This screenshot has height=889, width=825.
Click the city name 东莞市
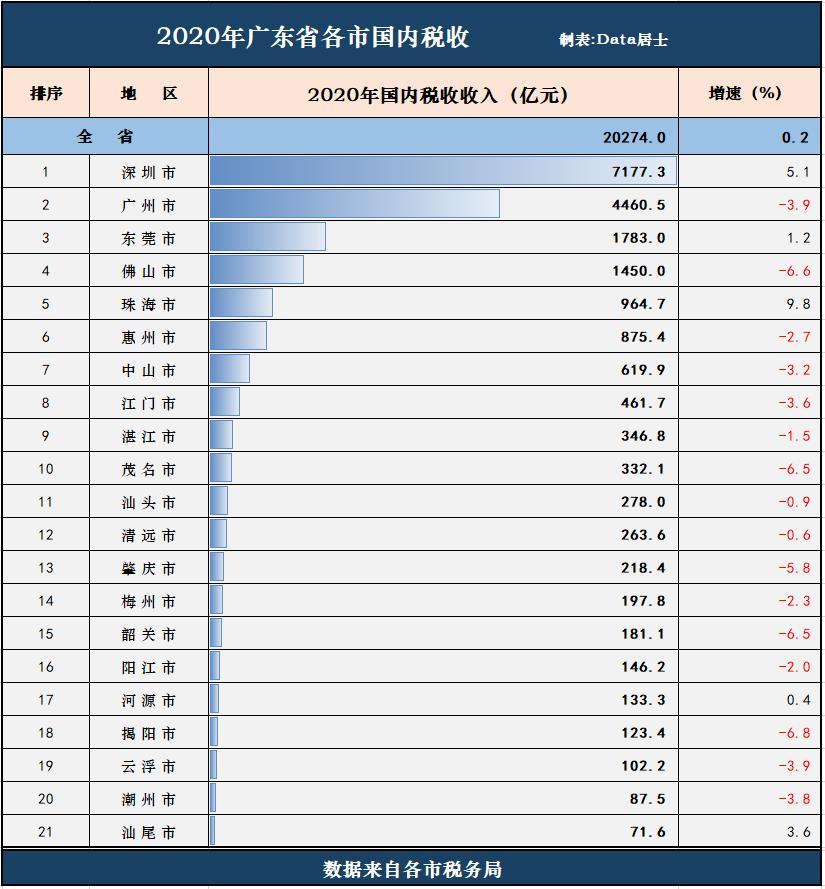click(149, 238)
